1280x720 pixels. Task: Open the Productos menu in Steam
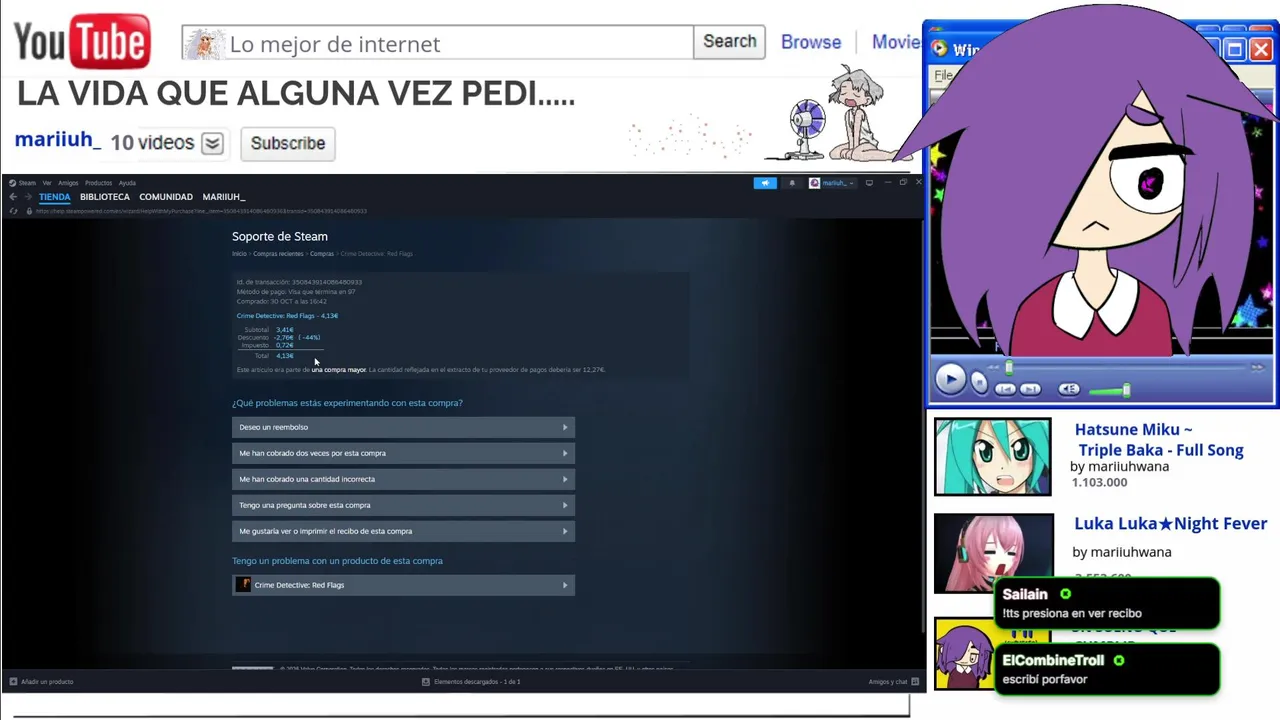[x=98, y=183]
